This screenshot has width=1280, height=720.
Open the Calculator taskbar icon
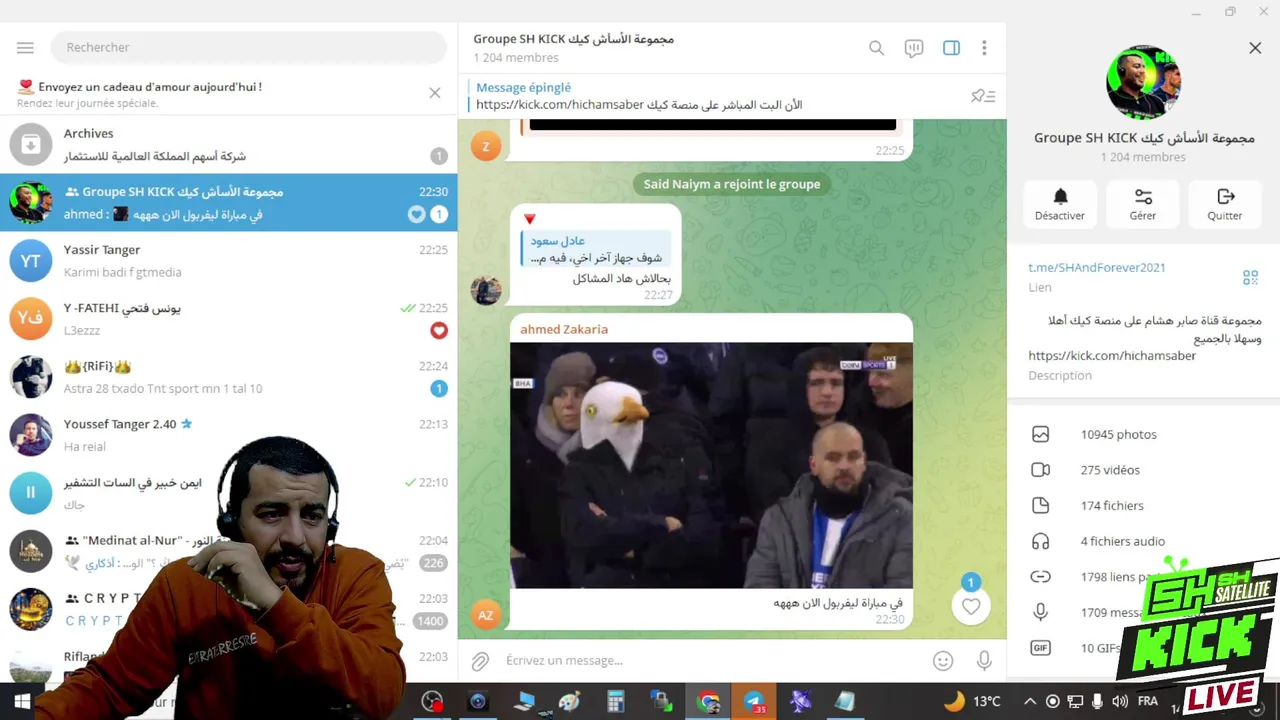(x=615, y=702)
